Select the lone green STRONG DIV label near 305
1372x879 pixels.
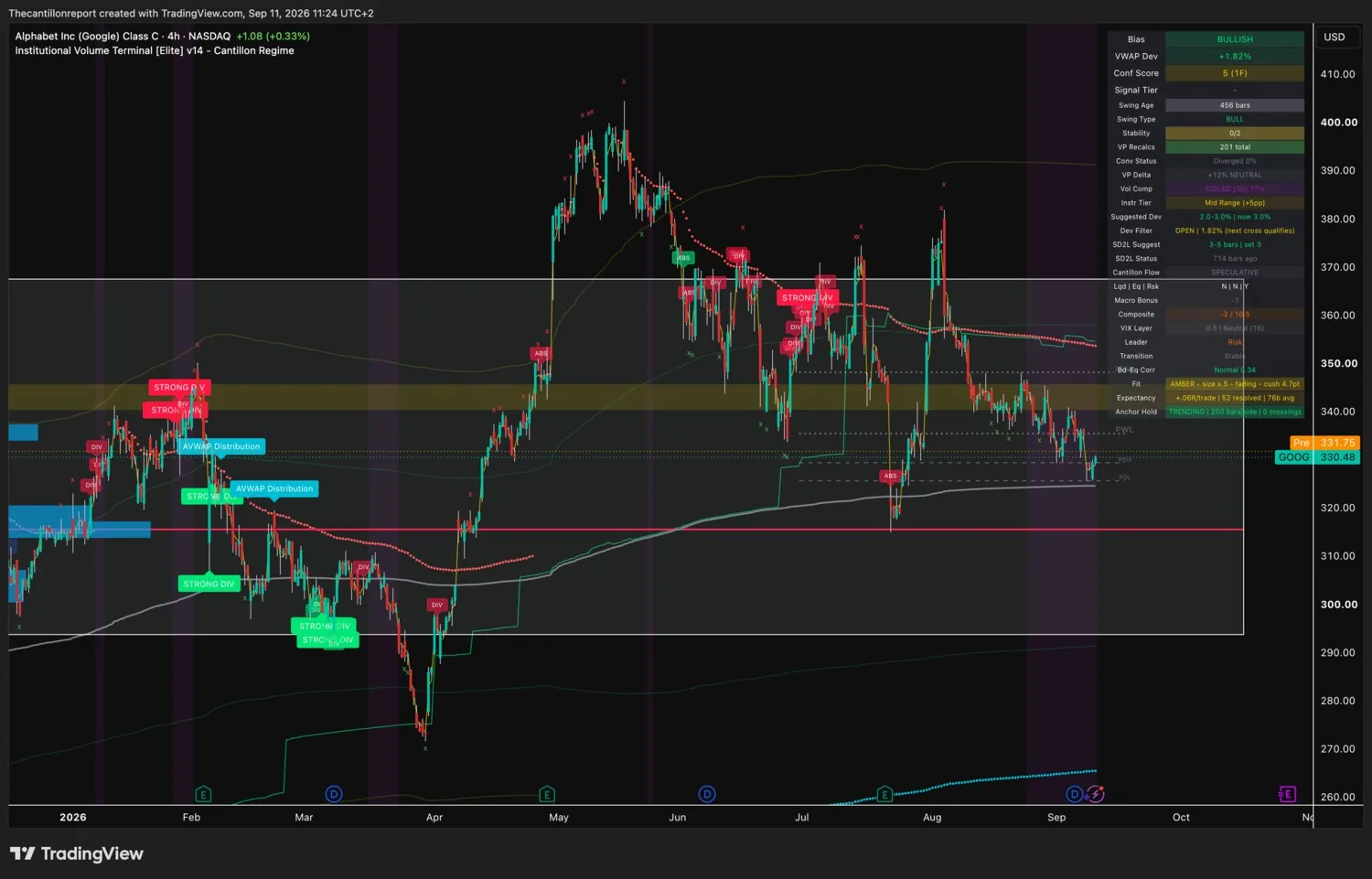pos(209,584)
